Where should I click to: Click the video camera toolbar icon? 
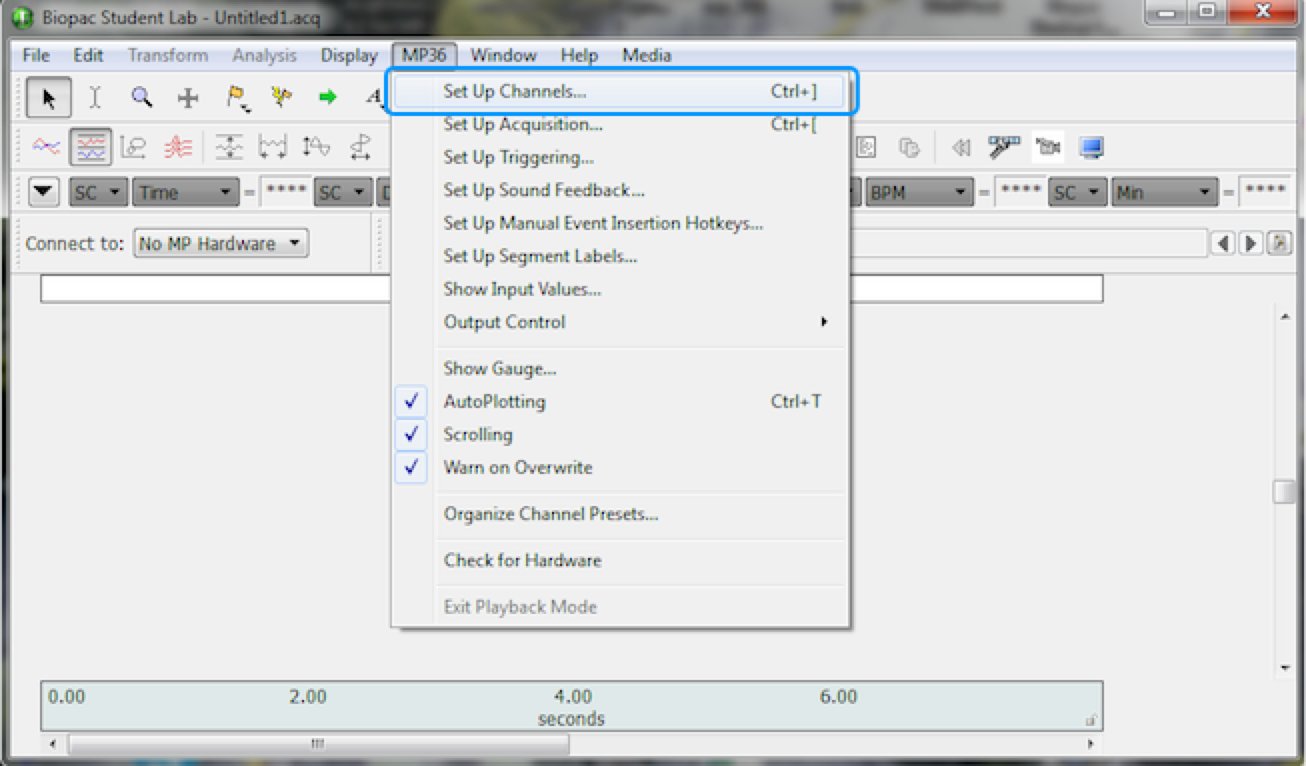(1048, 148)
